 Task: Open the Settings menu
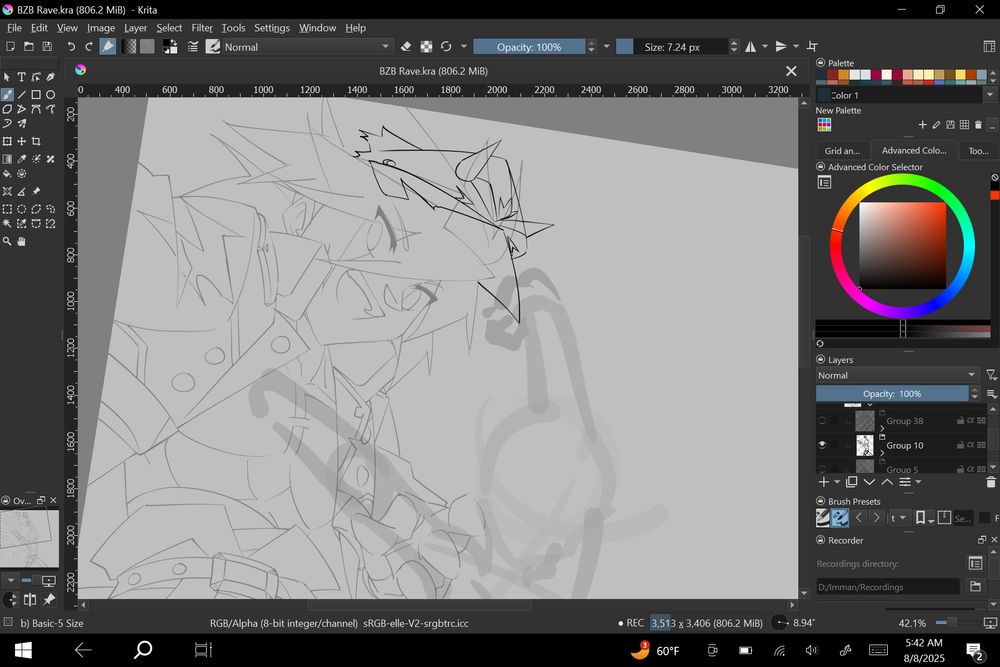pos(272,28)
